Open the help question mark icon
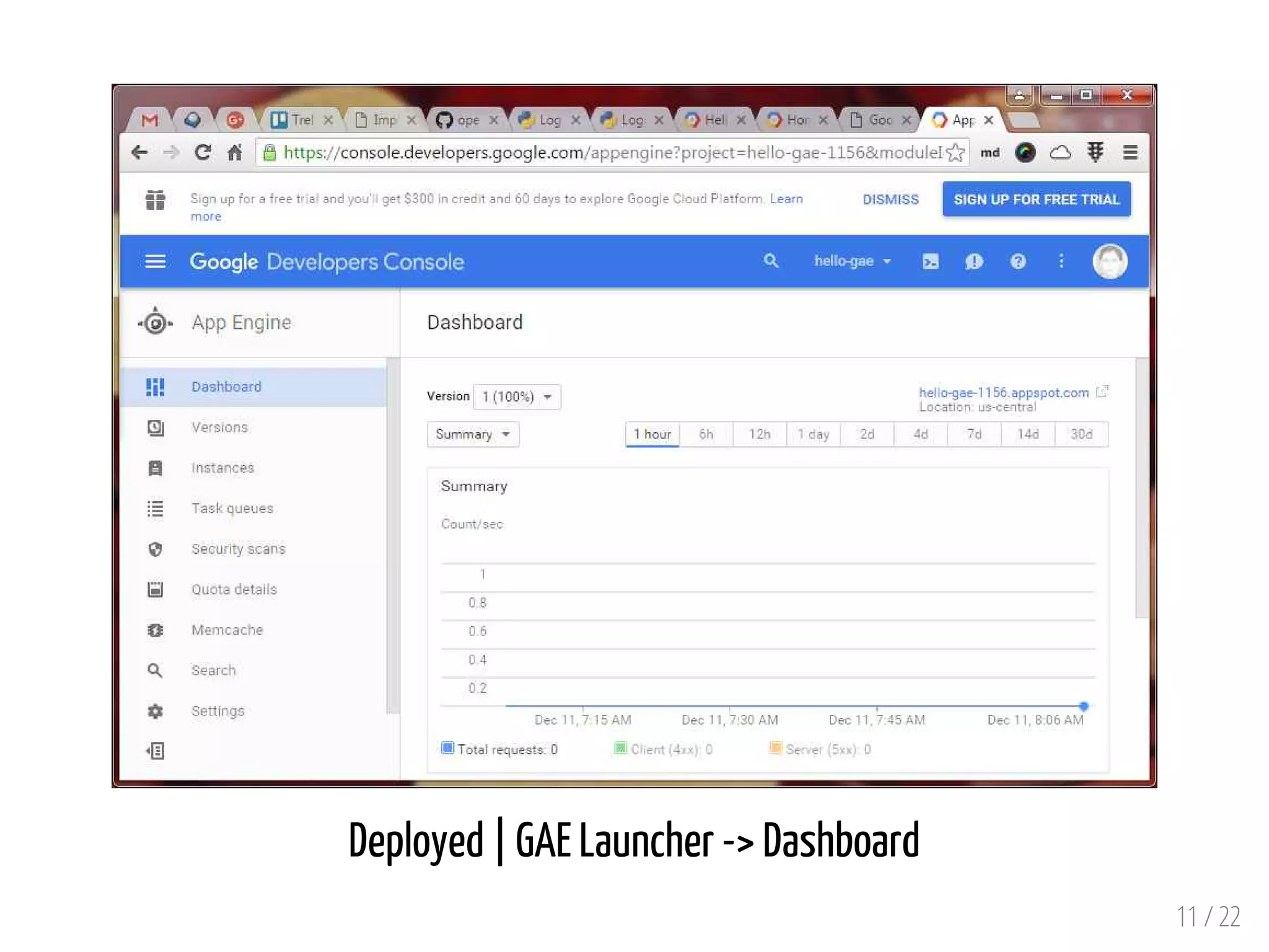This screenshot has height=952, width=1269. point(1018,261)
